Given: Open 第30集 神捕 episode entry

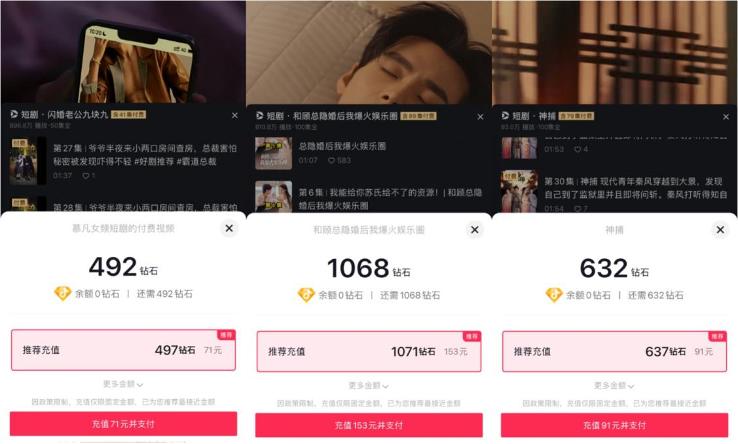Looking at the screenshot, I should coord(614,191).
